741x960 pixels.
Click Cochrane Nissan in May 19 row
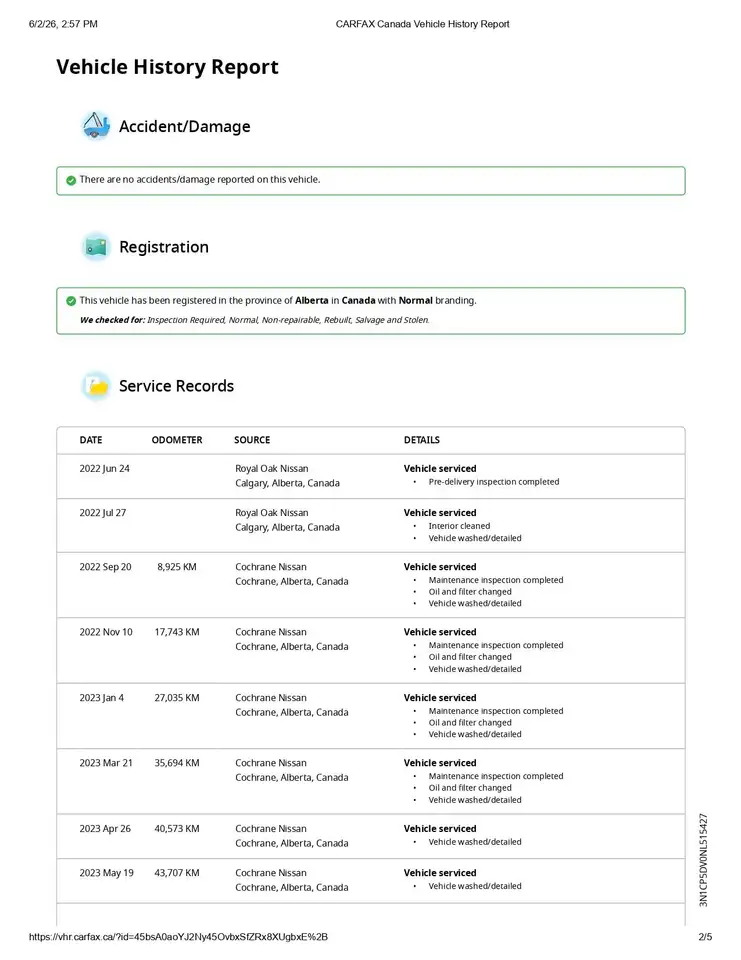[x=271, y=872]
